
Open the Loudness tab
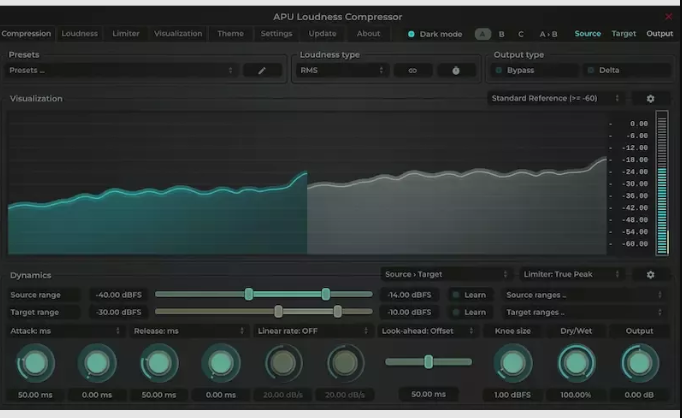click(80, 33)
